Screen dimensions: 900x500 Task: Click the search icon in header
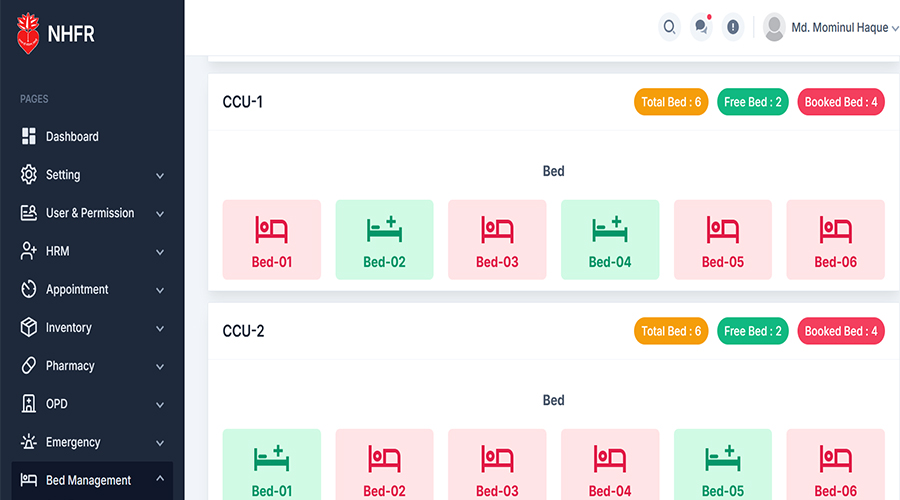point(670,27)
